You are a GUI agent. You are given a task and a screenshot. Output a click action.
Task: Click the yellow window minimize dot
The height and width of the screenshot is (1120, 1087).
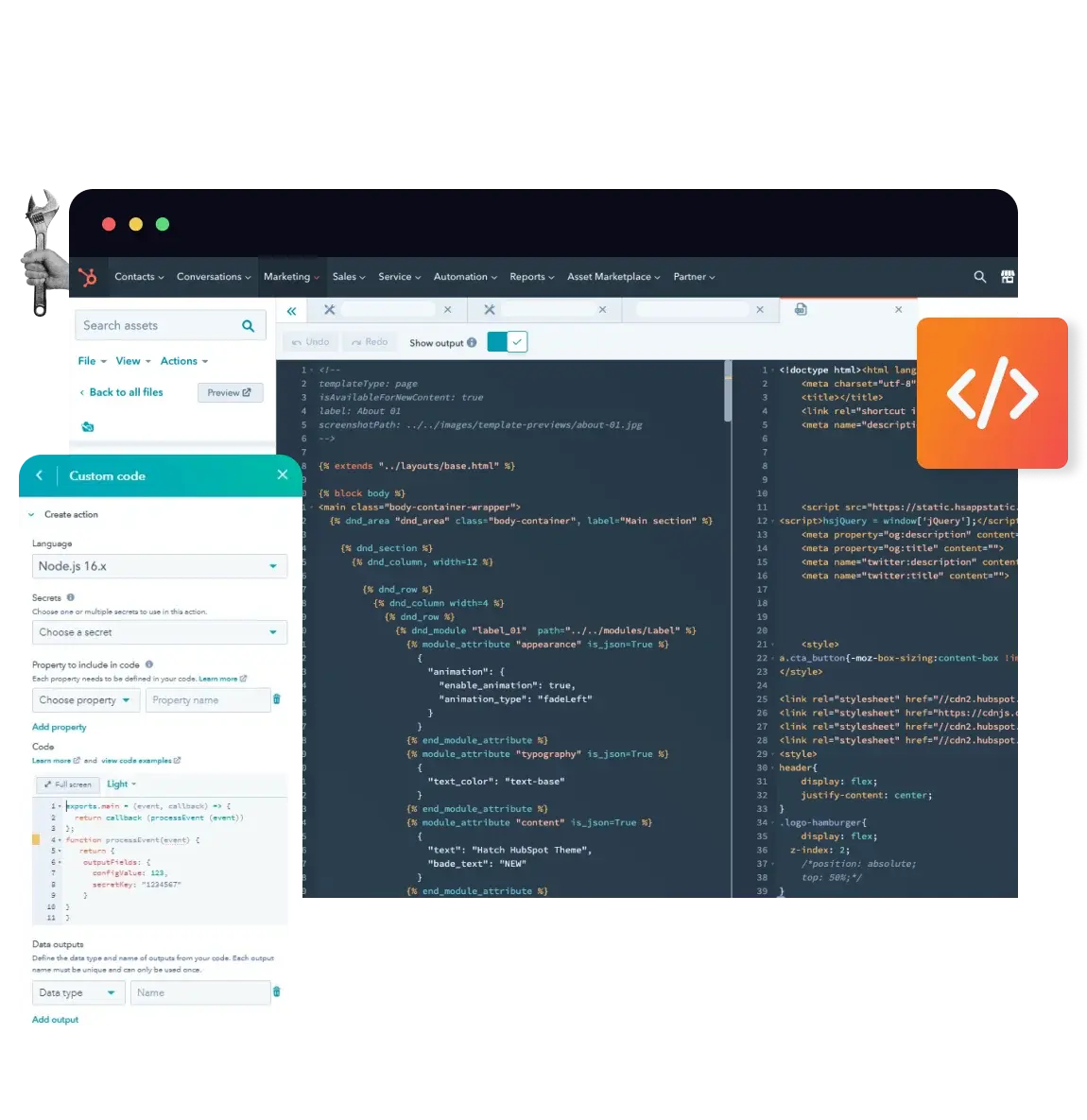pyautogui.click(x=136, y=224)
